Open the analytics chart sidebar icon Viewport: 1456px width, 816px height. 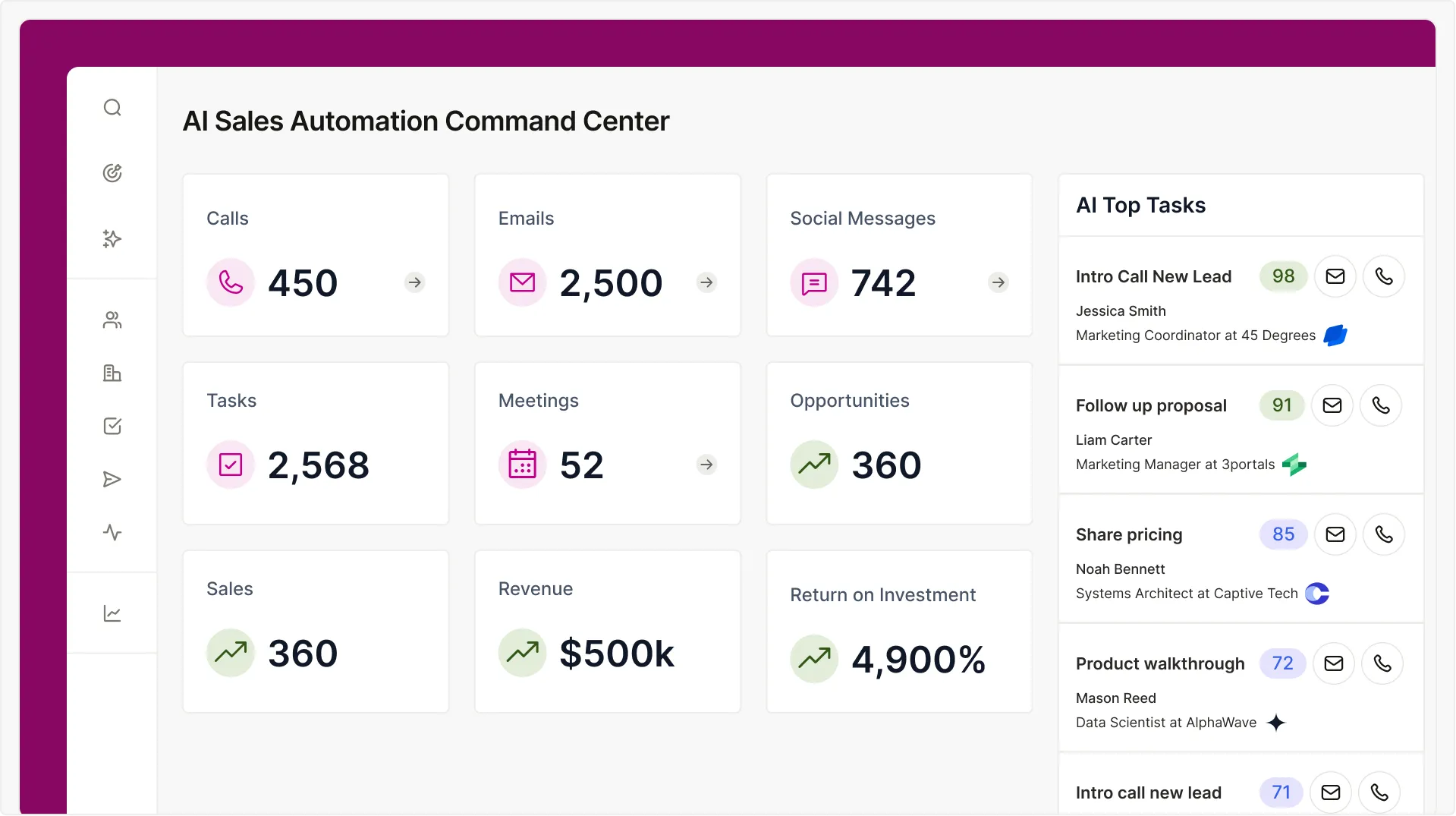tap(112, 613)
